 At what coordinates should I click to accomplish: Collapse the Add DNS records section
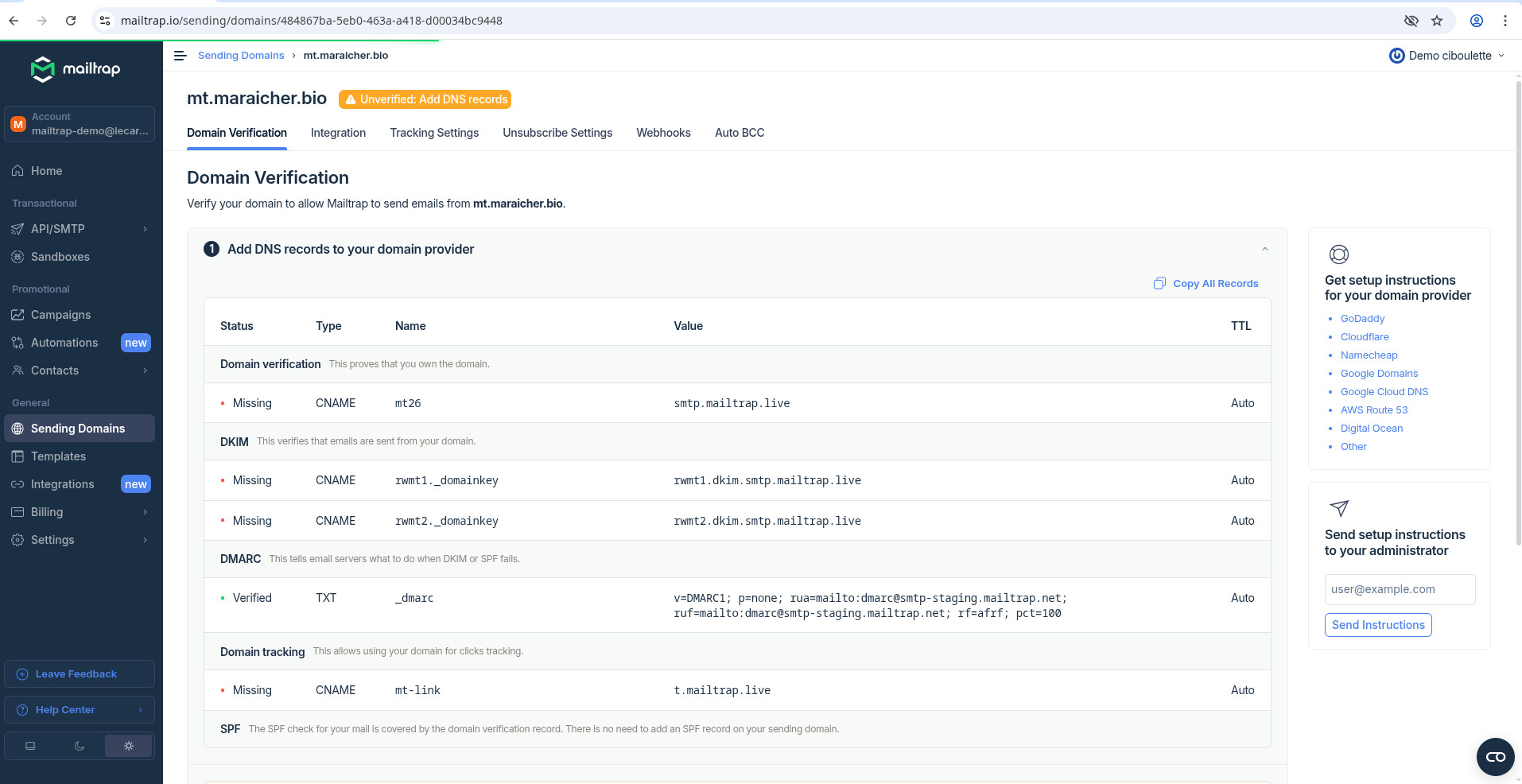[1264, 250]
